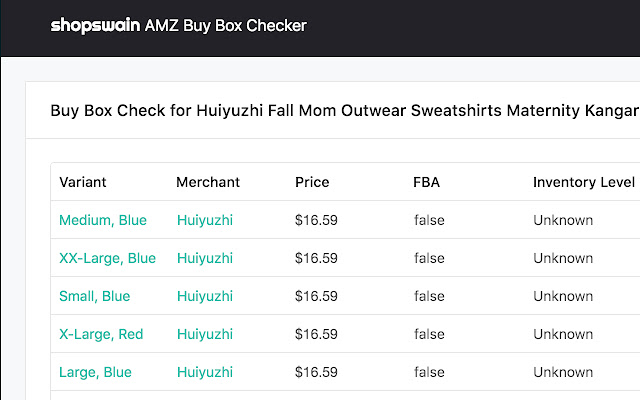Click the Buy Box Check heading text
The height and width of the screenshot is (400, 640).
[340, 110]
